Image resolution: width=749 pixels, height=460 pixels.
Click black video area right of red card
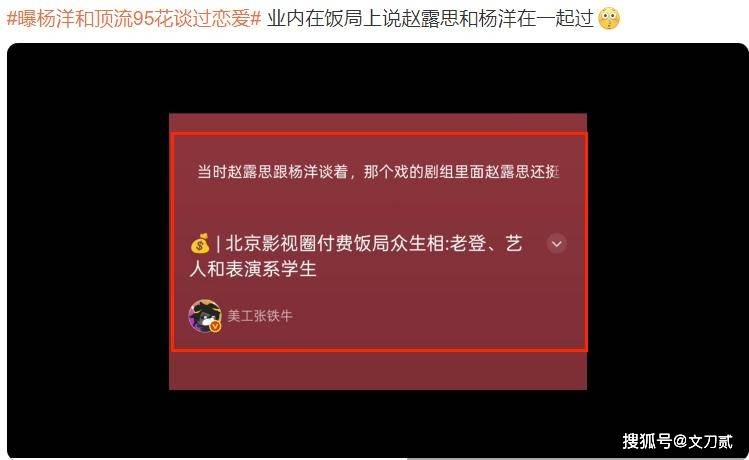click(x=667, y=239)
